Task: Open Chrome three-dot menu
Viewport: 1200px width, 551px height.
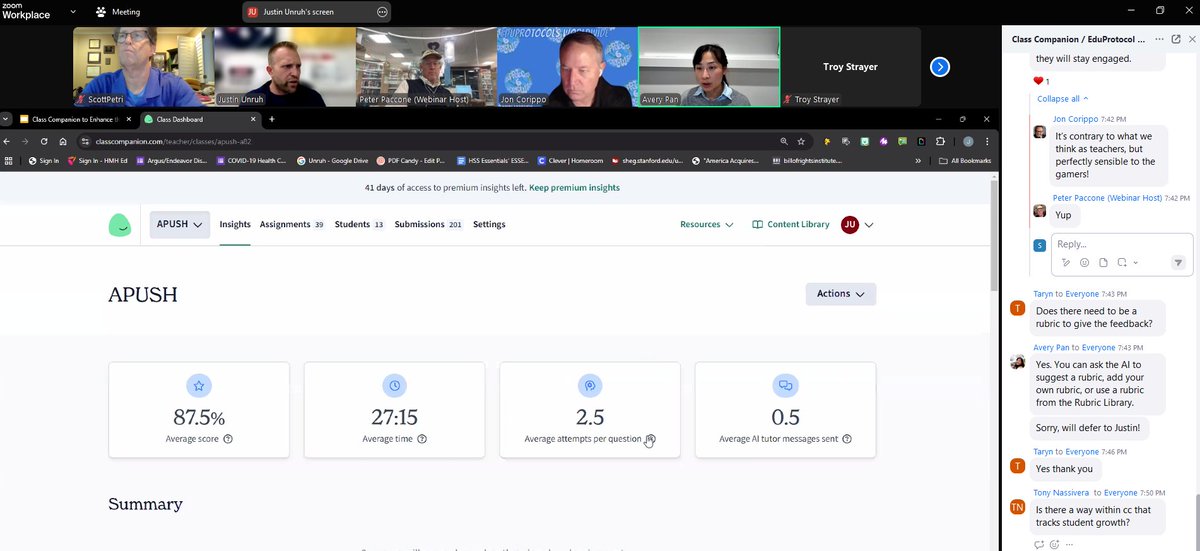Action: coord(987,142)
